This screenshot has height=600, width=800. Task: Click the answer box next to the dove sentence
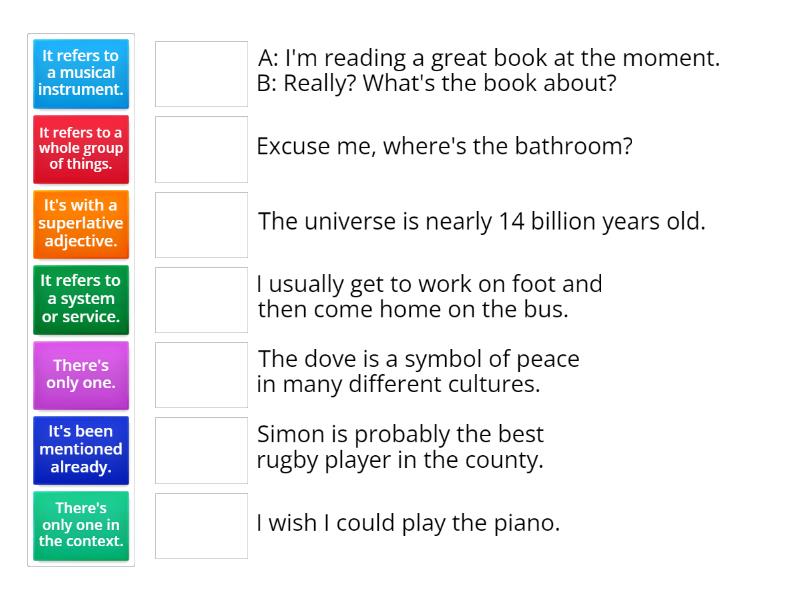pyautogui.click(x=201, y=375)
